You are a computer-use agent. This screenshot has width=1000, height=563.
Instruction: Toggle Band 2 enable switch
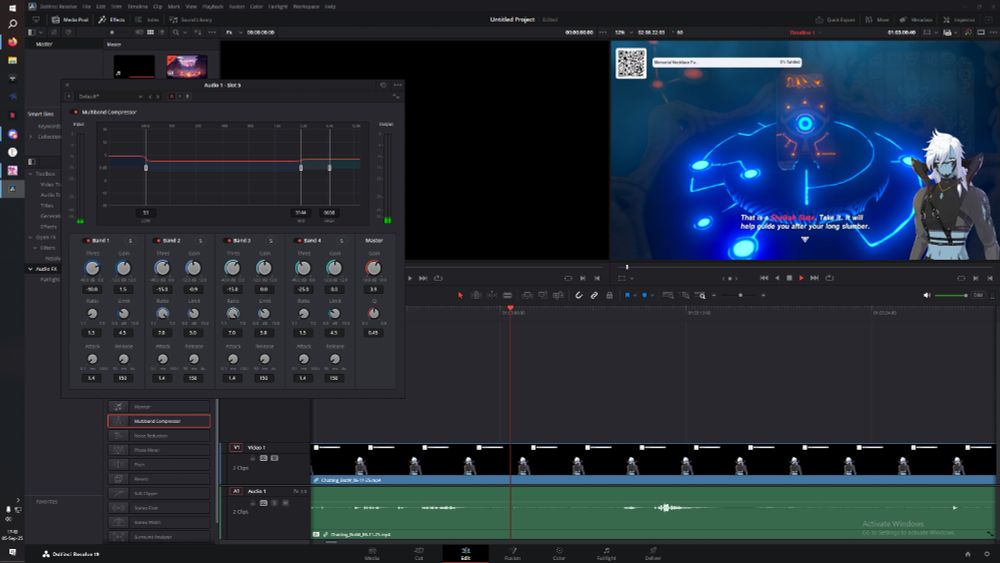(x=158, y=240)
